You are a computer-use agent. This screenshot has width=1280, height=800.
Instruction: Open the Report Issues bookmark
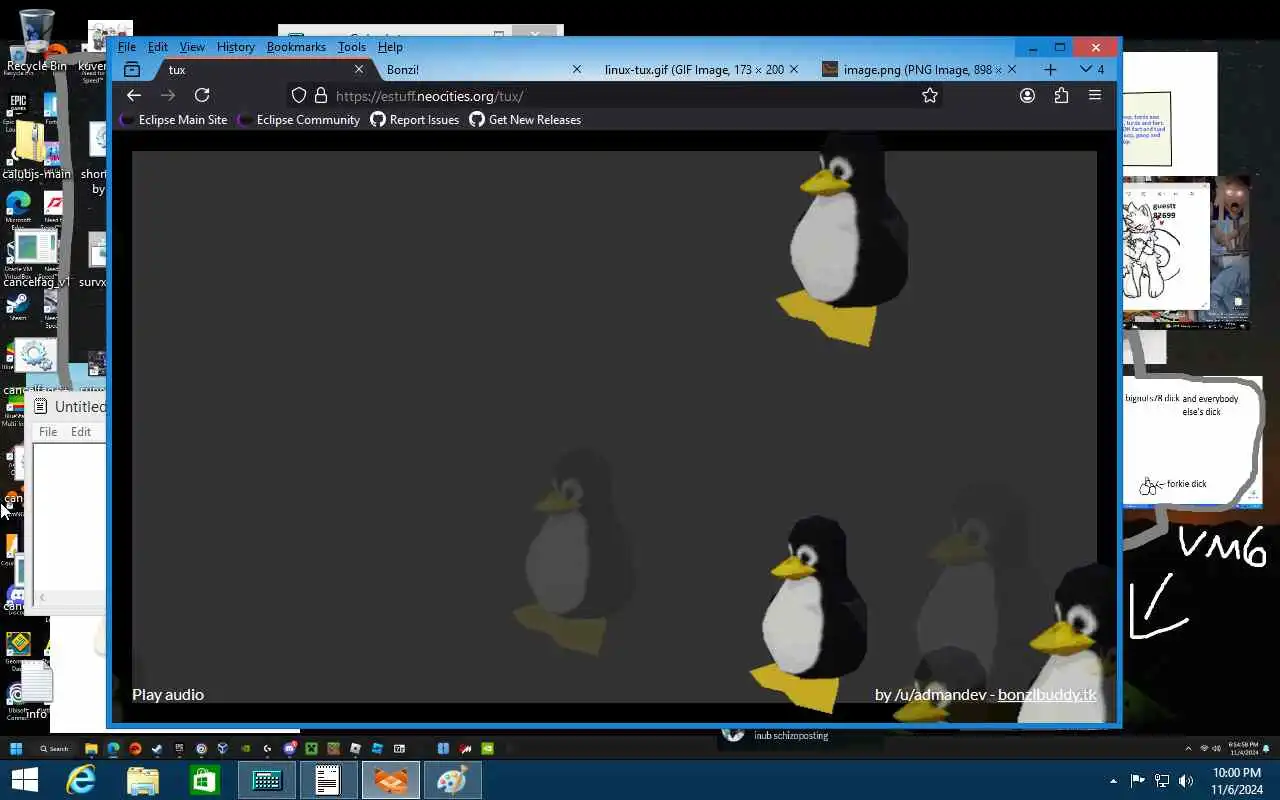pos(415,120)
